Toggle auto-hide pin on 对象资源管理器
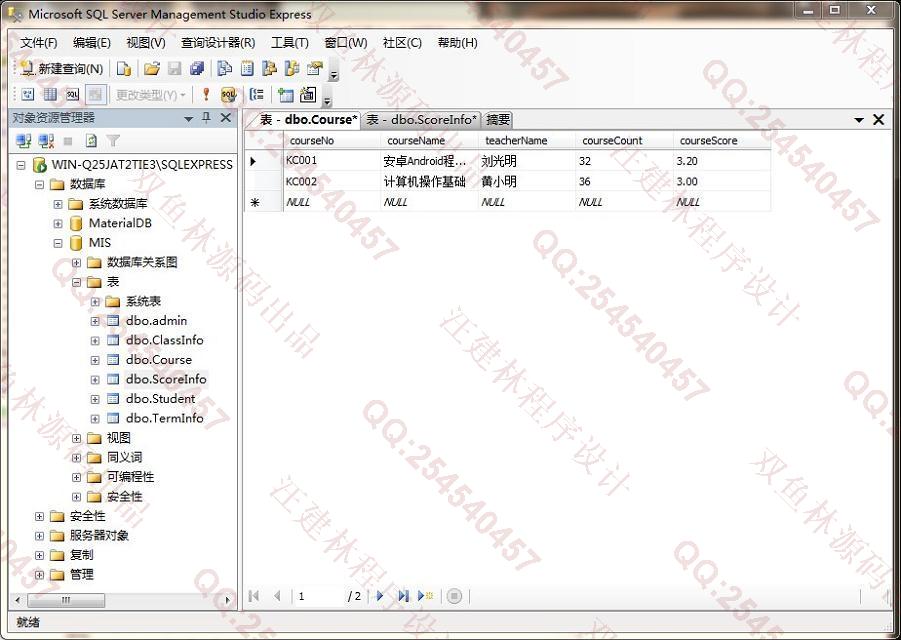Image resolution: width=901 pixels, height=640 pixels. tap(206, 118)
